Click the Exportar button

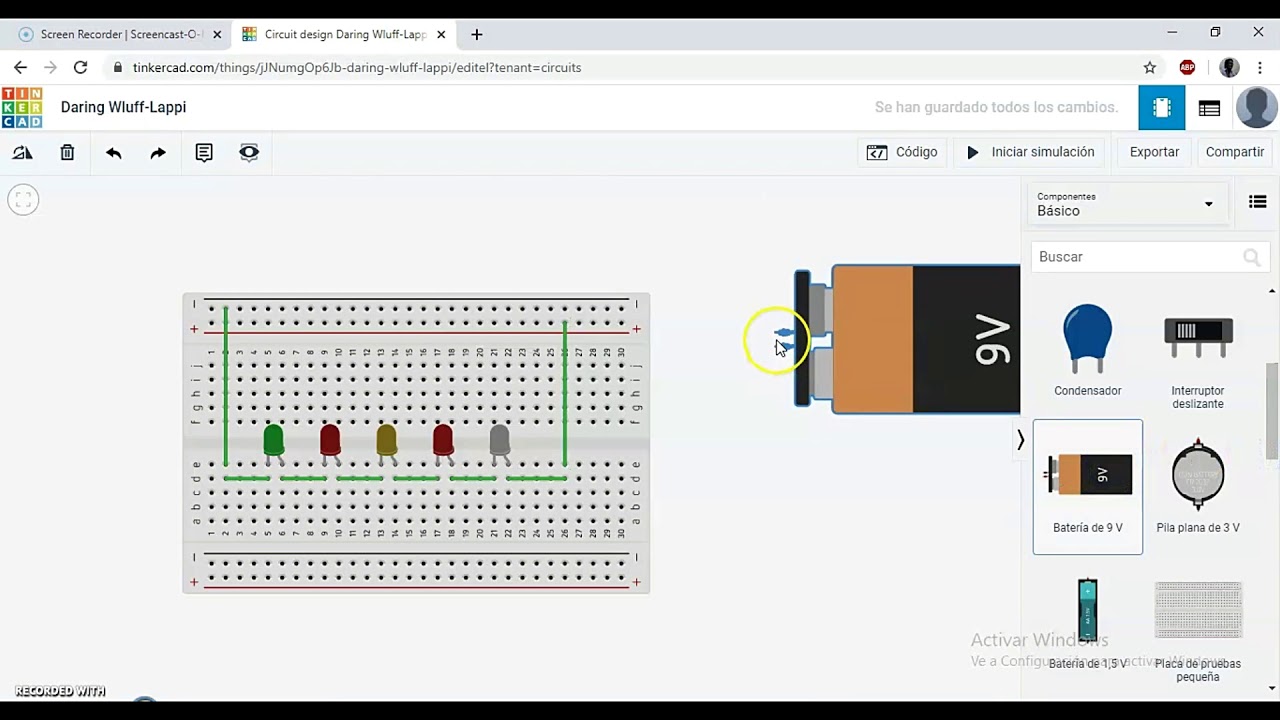click(1154, 152)
